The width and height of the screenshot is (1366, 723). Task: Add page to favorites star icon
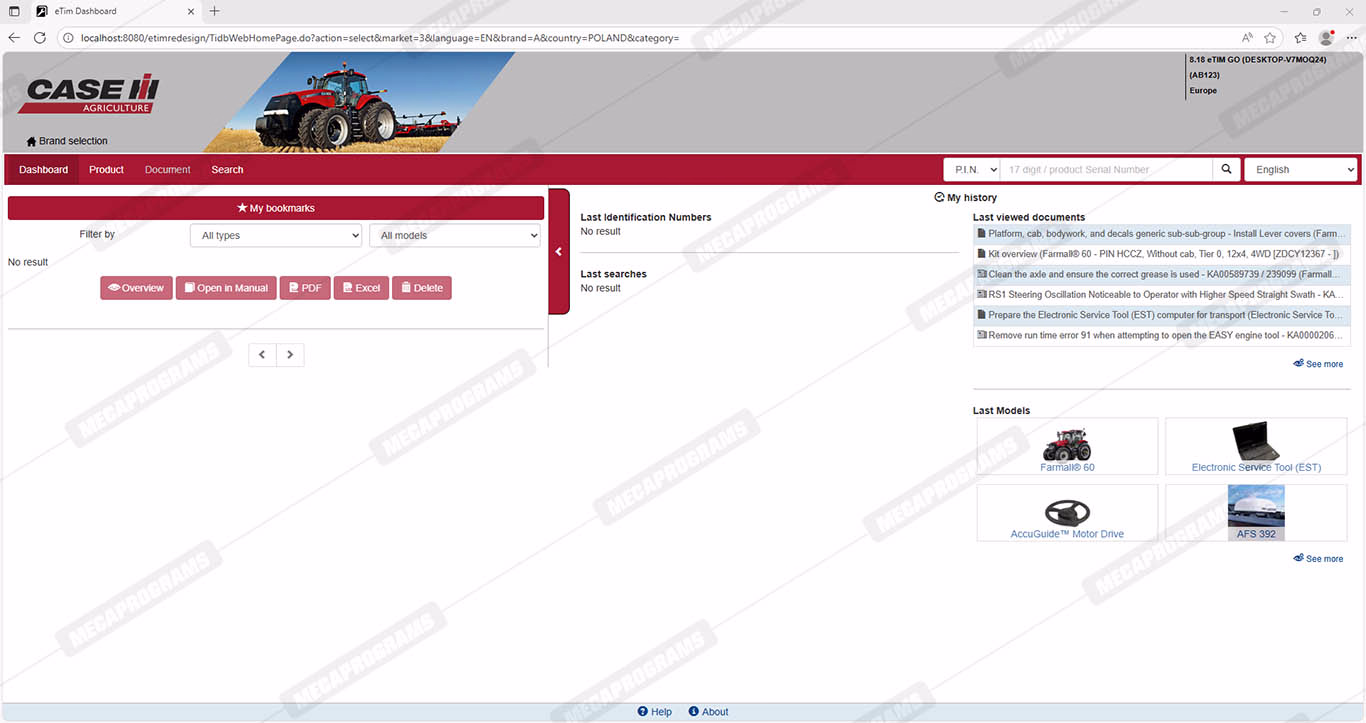(x=1270, y=38)
